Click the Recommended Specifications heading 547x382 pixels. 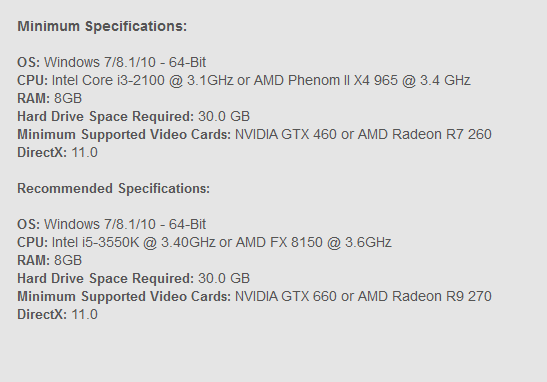click(x=114, y=188)
